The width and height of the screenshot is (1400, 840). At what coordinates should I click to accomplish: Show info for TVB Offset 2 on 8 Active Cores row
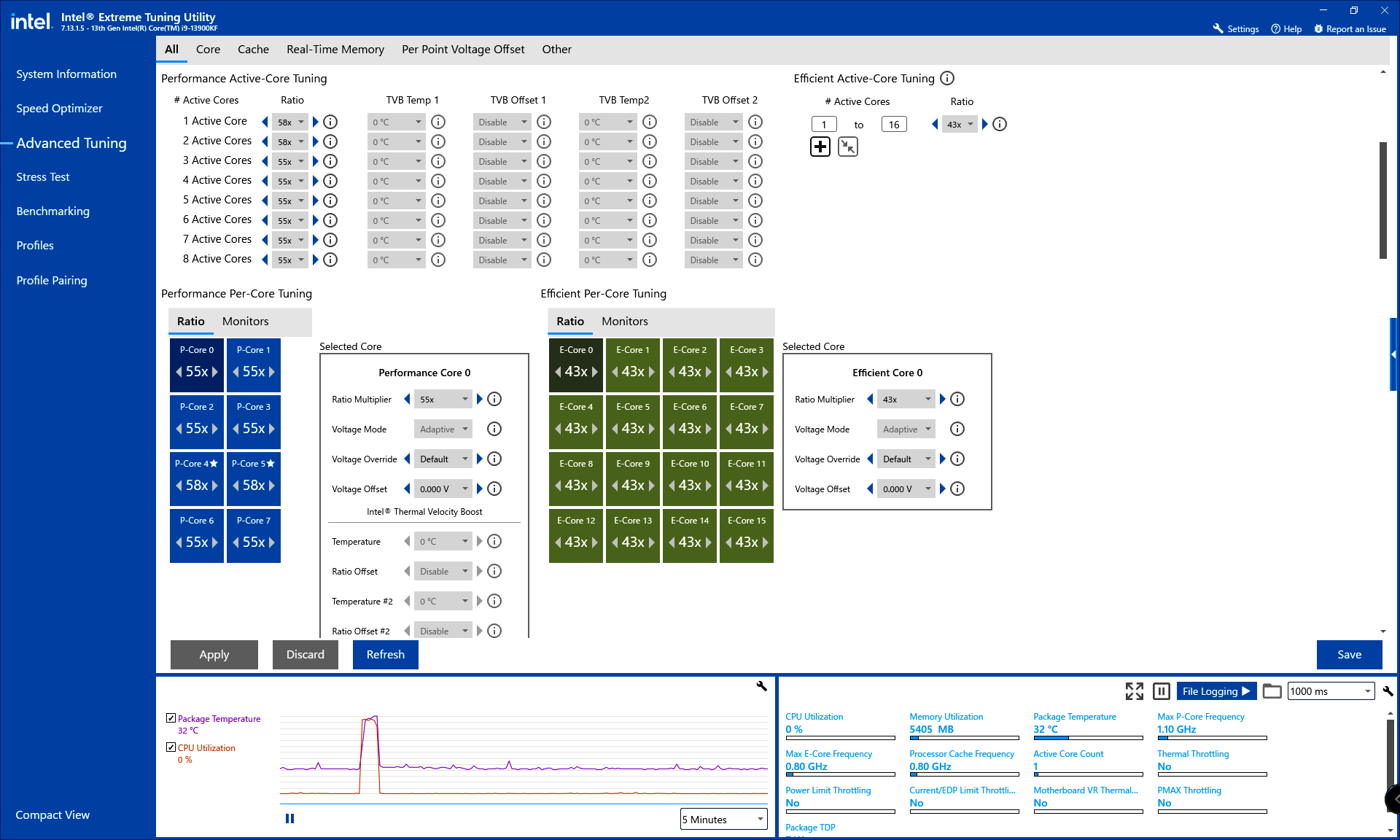coord(755,260)
